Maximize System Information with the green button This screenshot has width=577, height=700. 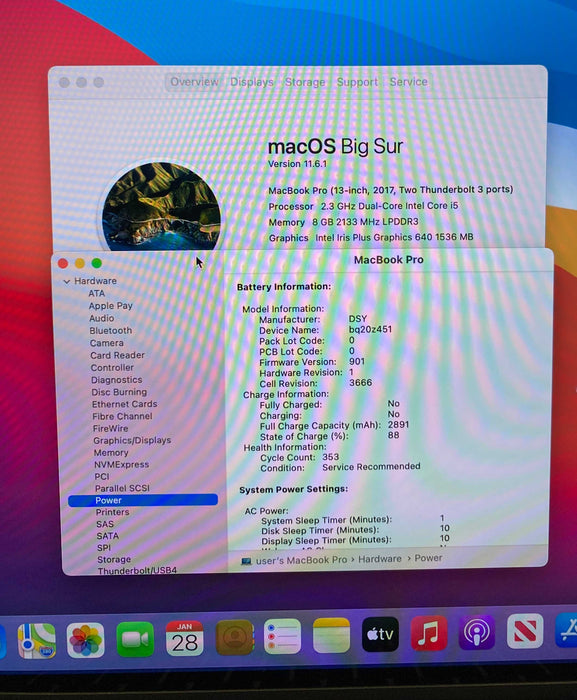pyautogui.click(x=96, y=263)
